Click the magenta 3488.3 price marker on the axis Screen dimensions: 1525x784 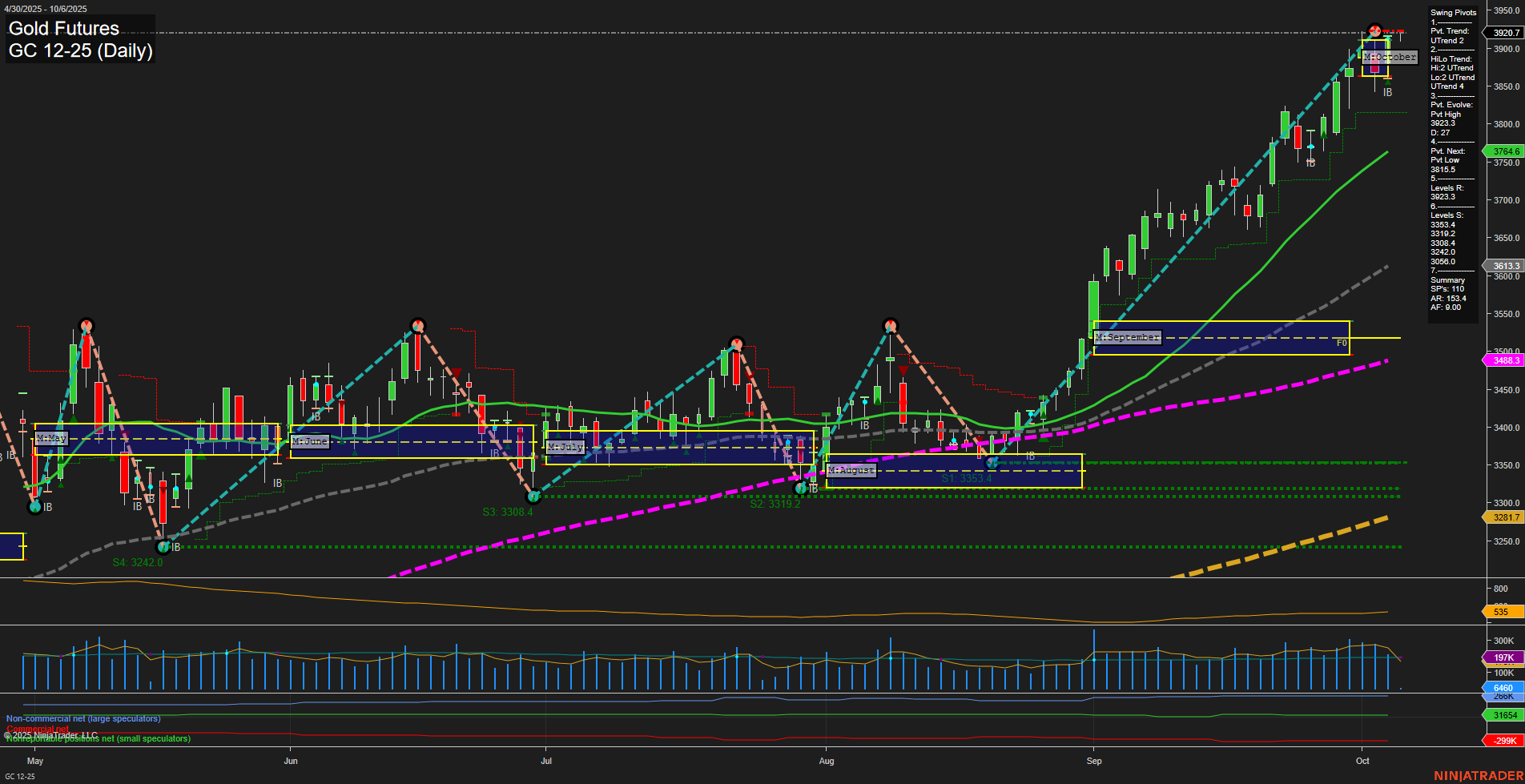click(x=1505, y=360)
